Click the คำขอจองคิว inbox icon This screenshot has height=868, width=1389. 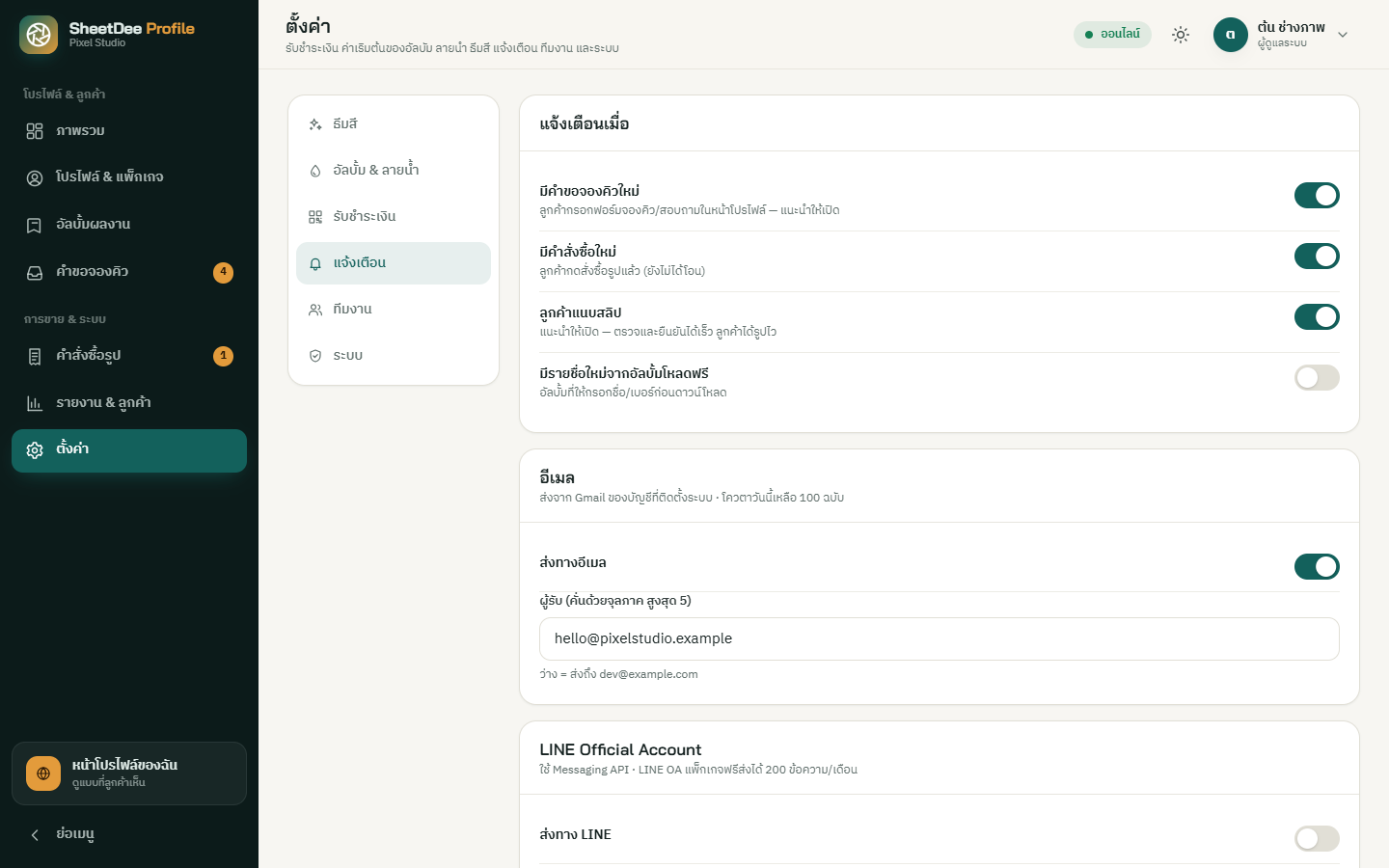point(35,273)
